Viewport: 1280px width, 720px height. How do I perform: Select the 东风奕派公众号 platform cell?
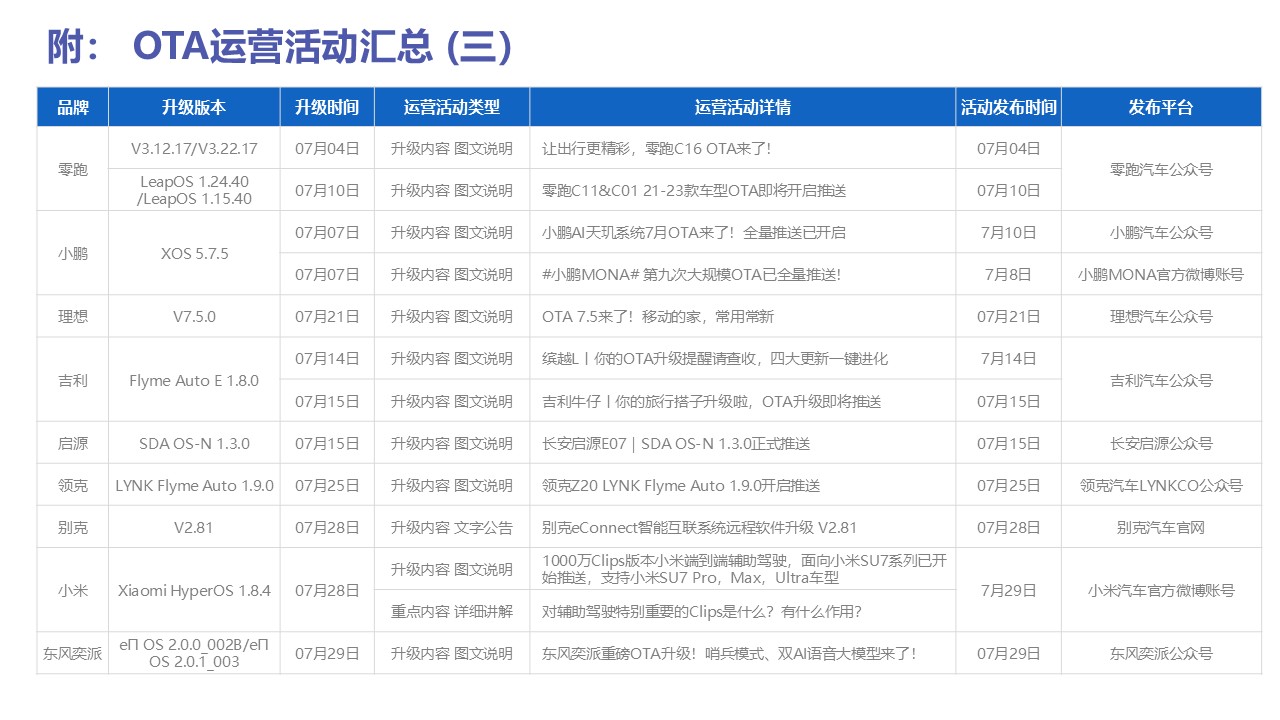tap(1161, 653)
